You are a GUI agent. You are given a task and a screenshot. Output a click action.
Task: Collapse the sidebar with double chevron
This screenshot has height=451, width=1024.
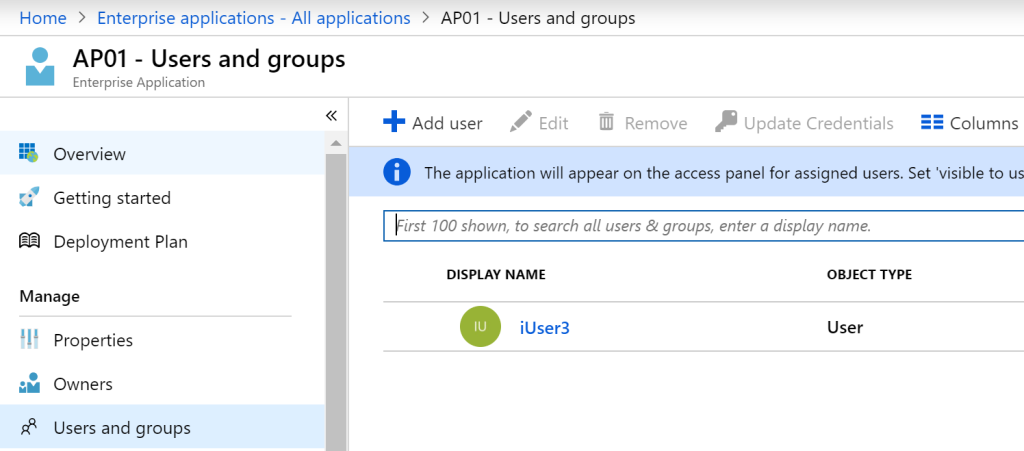[x=331, y=116]
